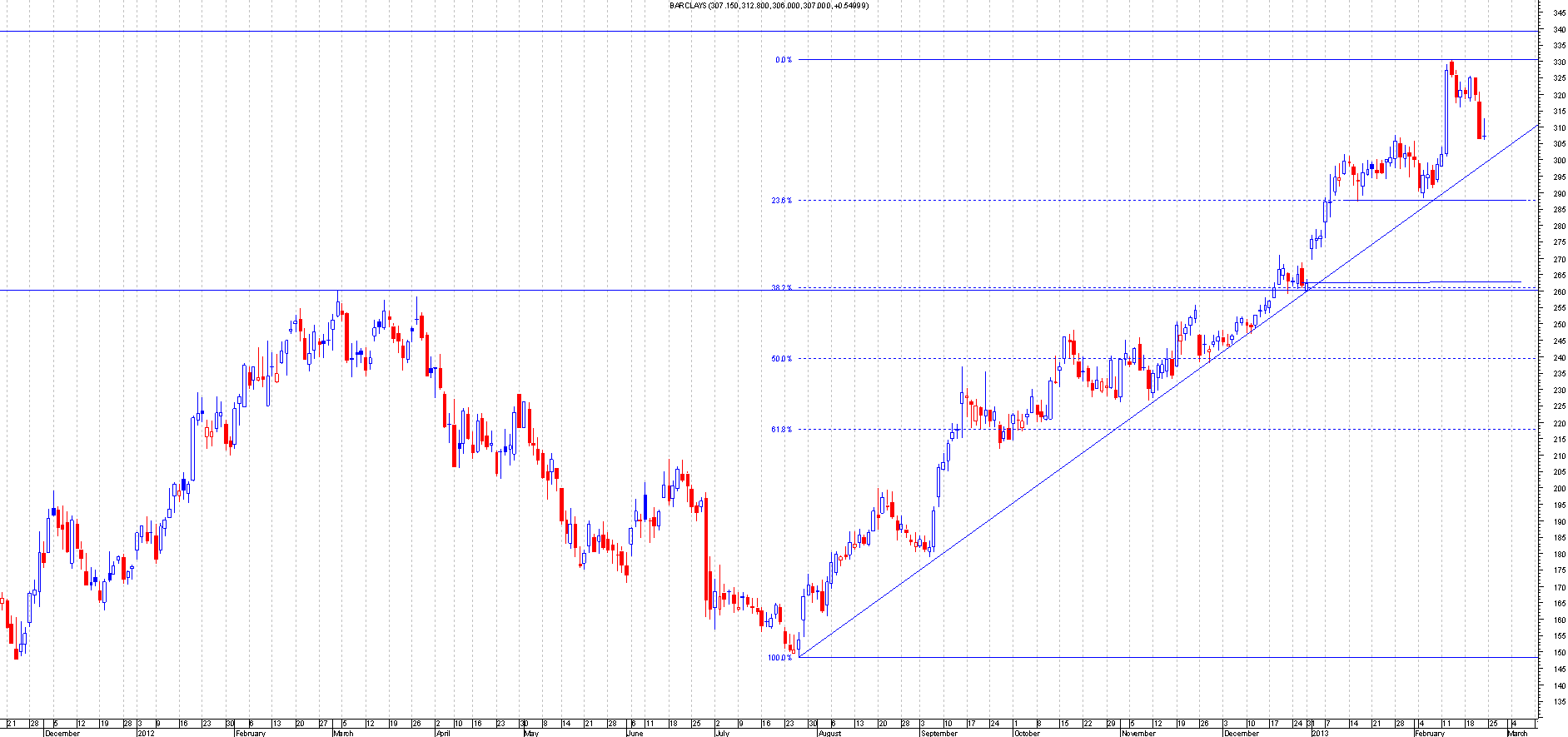Click the 340 price on the axis
Image resolution: width=1568 pixels, height=737 pixels.
pos(1558,30)
